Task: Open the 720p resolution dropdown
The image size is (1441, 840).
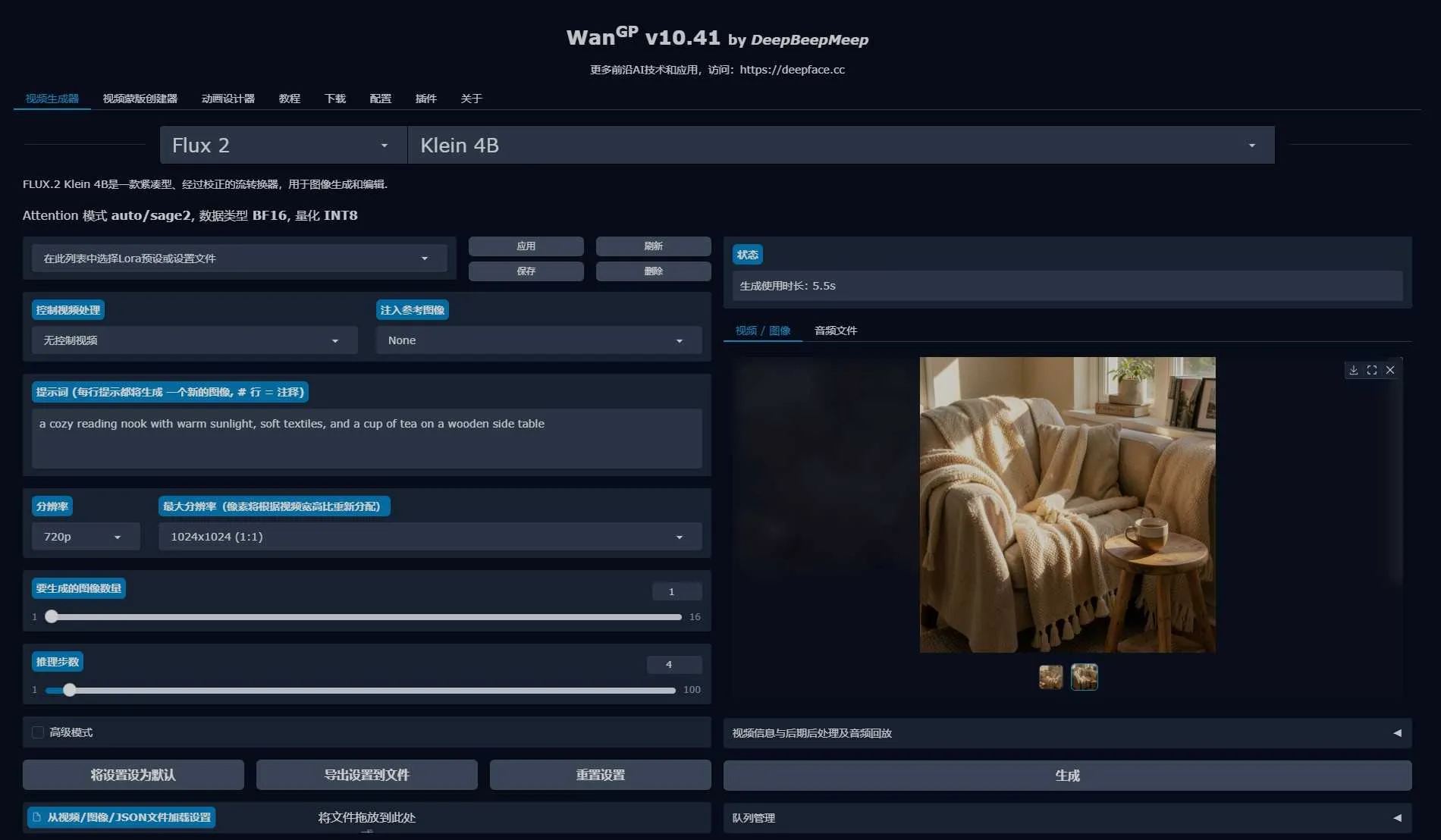Action: point(85,537)
